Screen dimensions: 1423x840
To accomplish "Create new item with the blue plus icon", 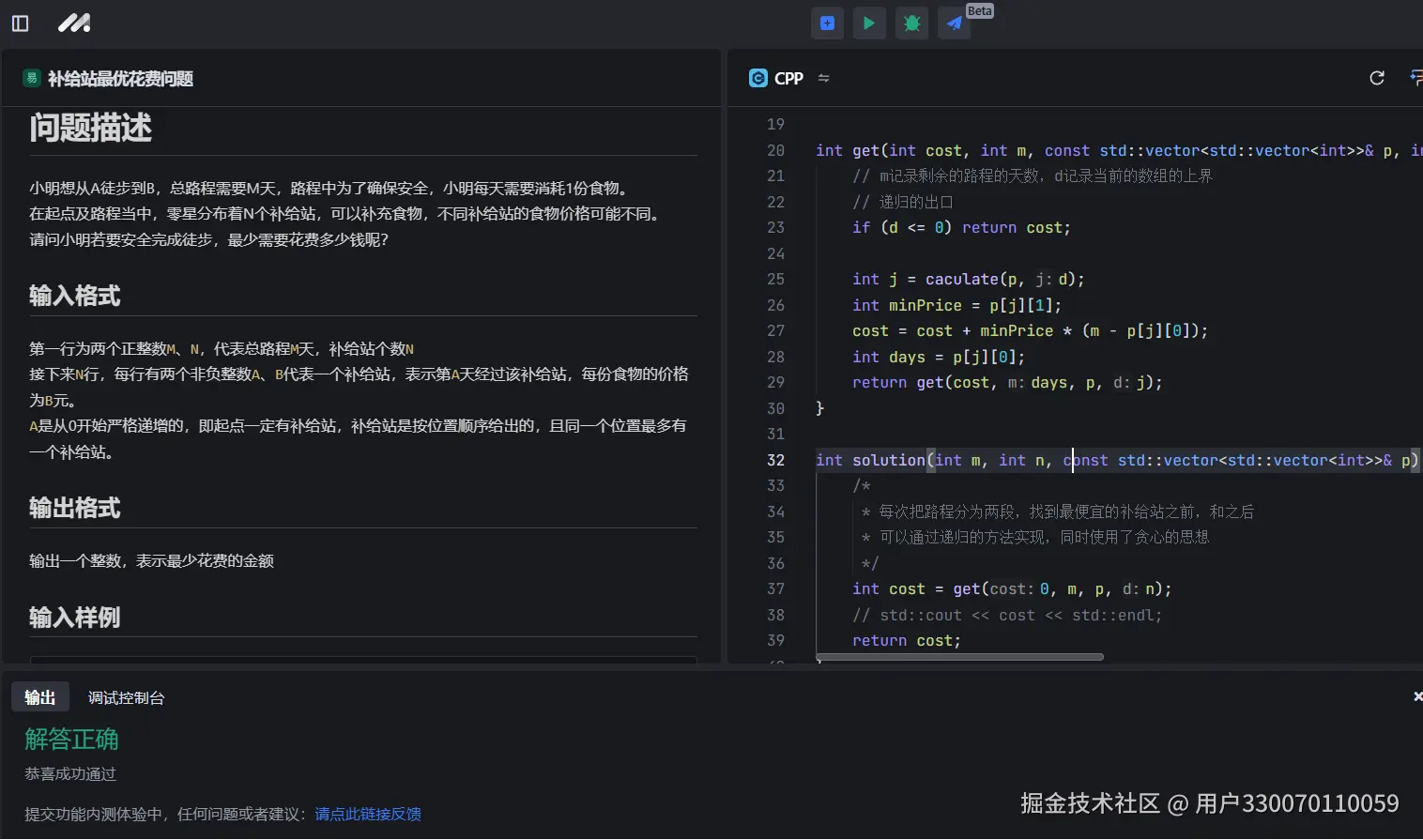I will point(827,23).
